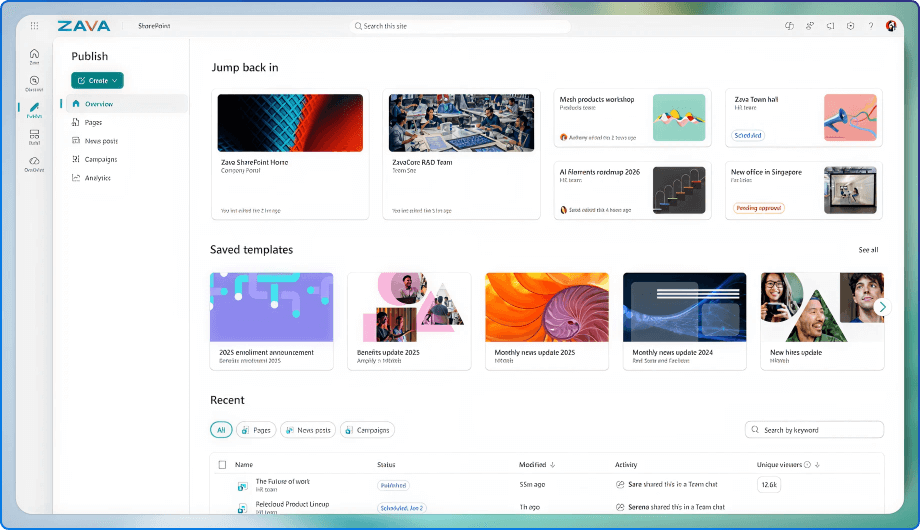Click the Campaigns icon in sidebar

tap(76, 159)
